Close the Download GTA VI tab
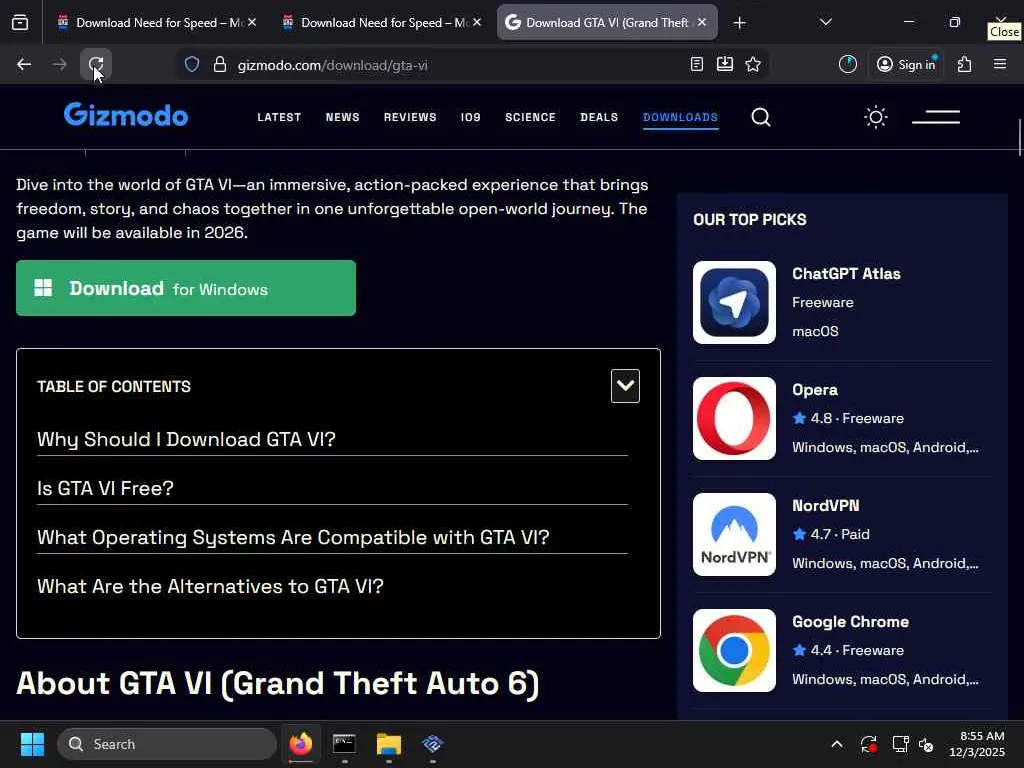This screenshot has width=1024, height=768. click(x=702, y=22)
